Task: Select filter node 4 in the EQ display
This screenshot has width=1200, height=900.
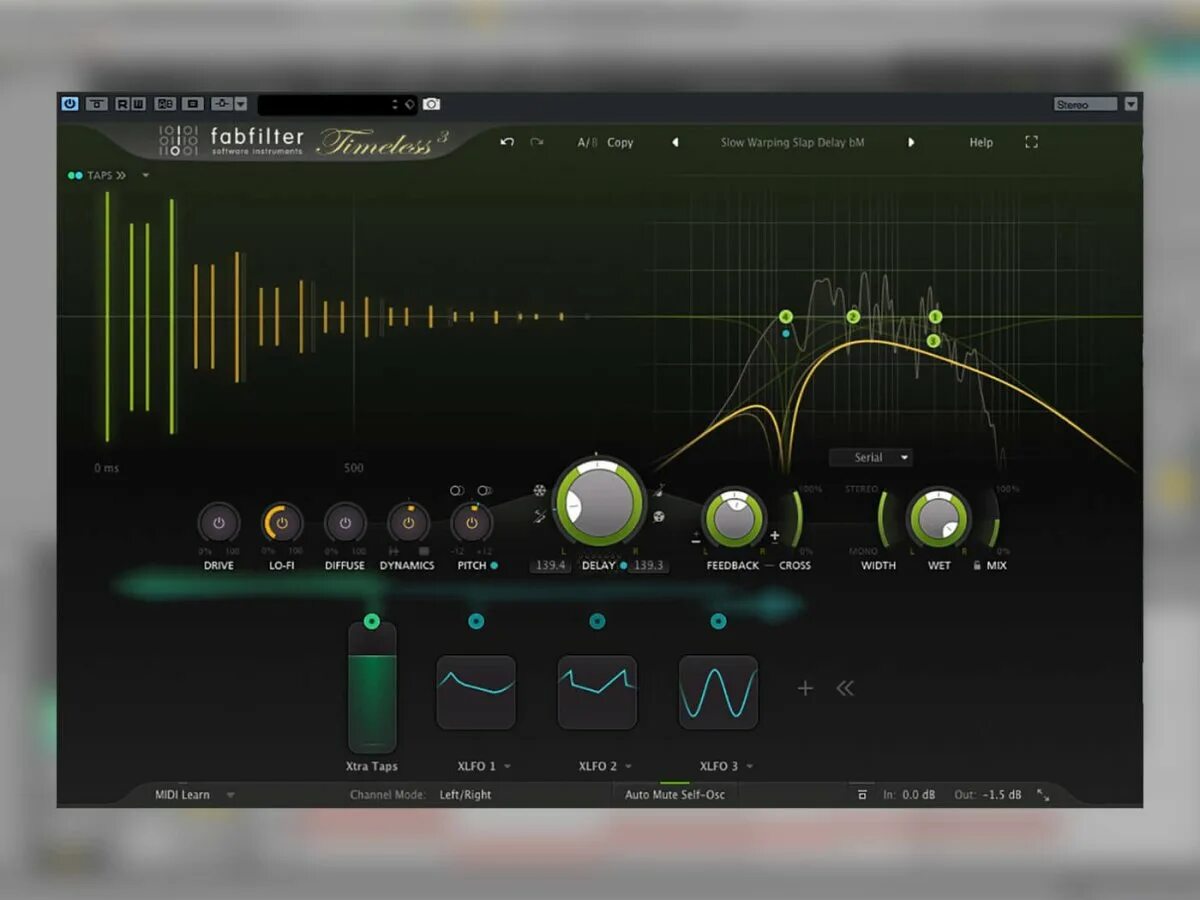Action: click(x=786, y=317)
